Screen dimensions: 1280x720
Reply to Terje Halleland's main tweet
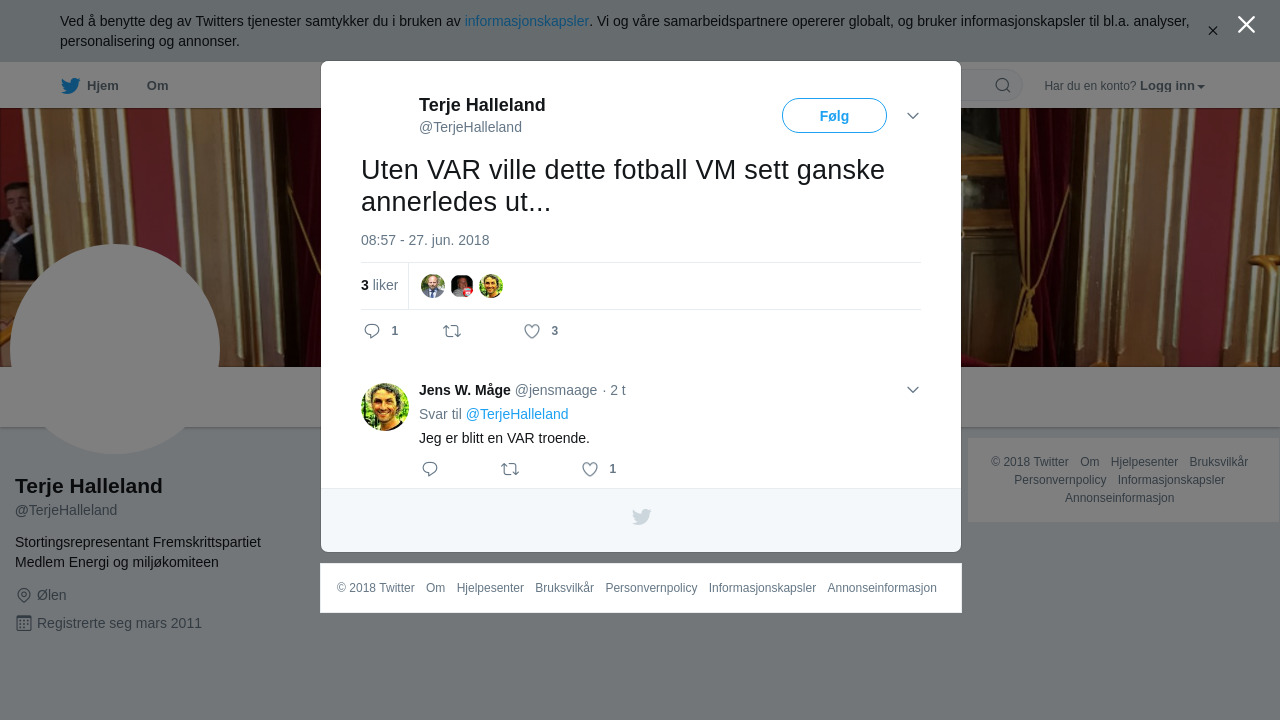pyautogui.click(x=372, y=331)
